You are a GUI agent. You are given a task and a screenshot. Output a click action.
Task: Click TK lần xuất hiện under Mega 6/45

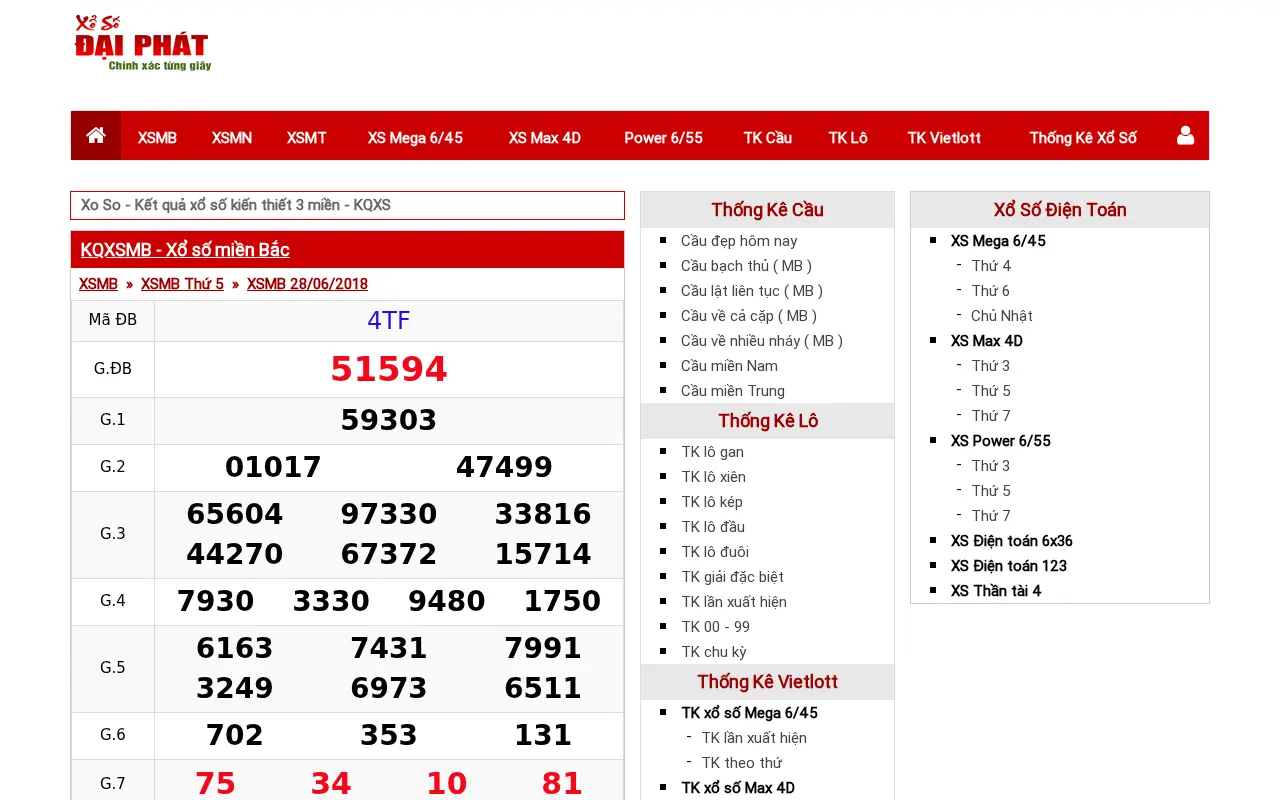click(754, 738)
